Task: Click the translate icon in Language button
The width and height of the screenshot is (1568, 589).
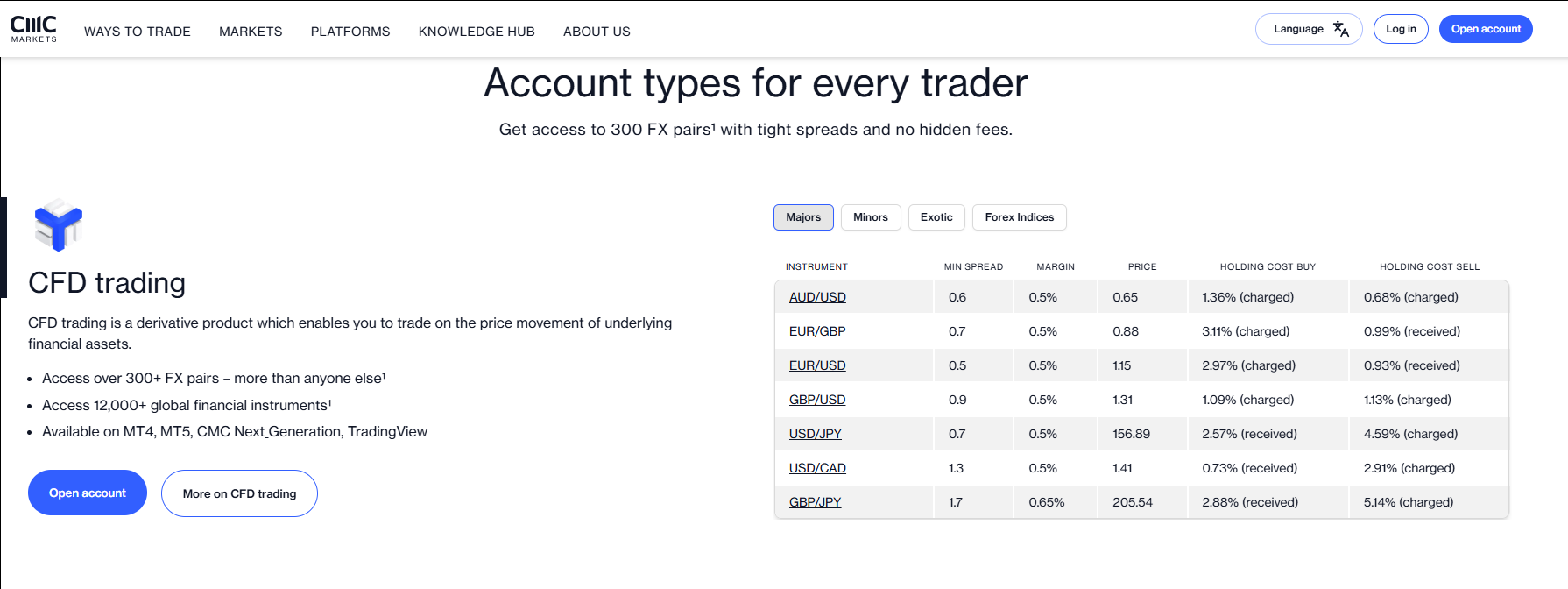Action: coord(1340,29)
